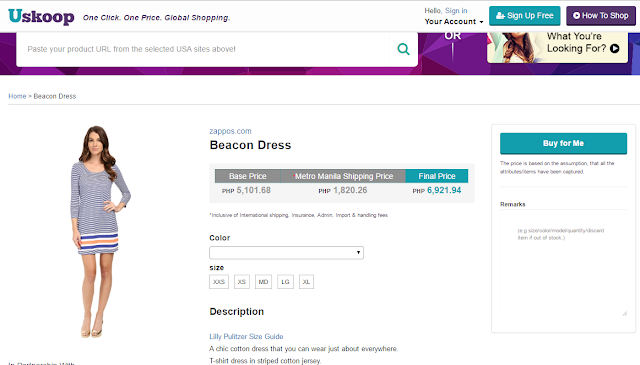Click the How To Shop button
Viewport: 640px width, 365px height.
[600, 16]
